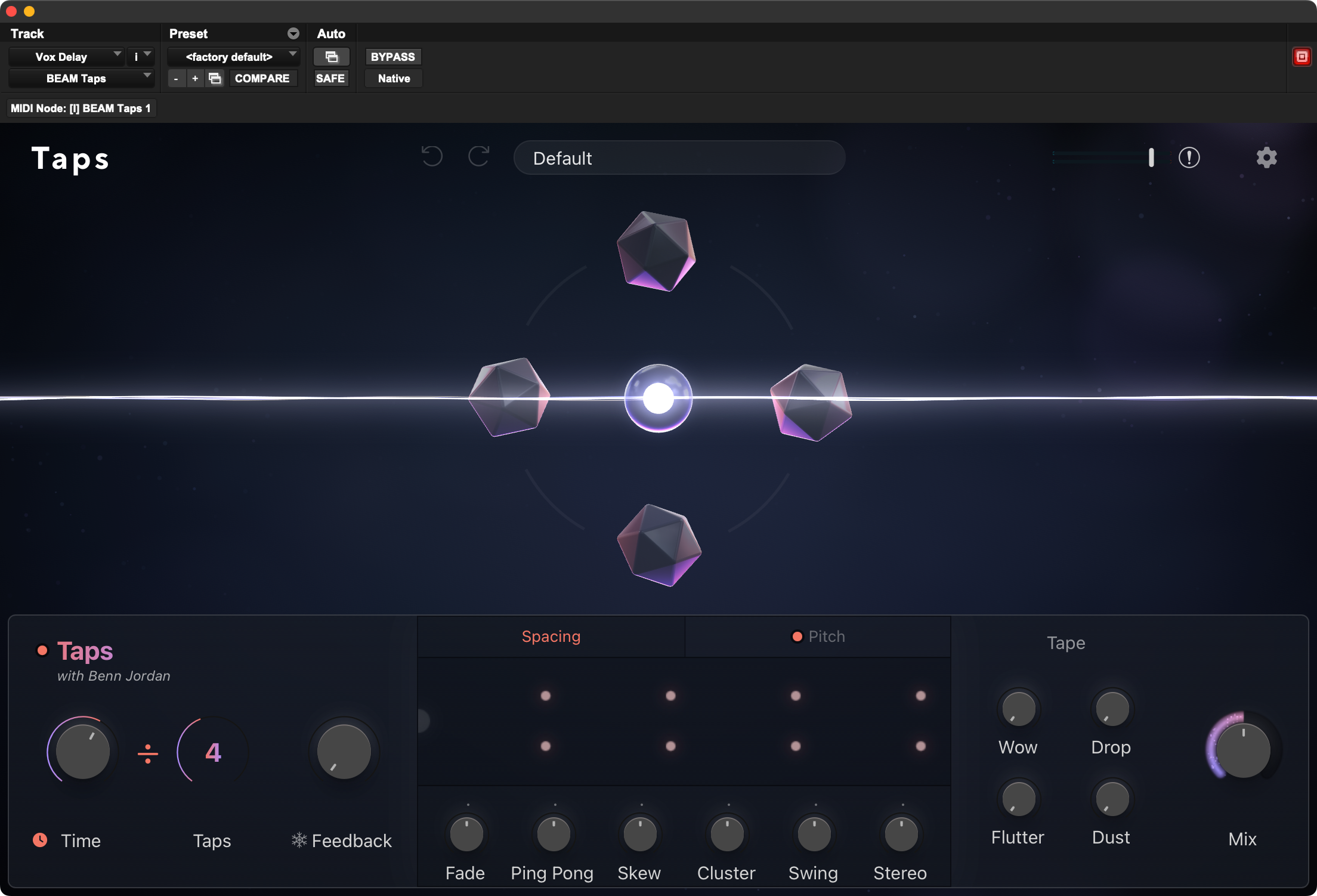Toggle the Taps power dot
The image size is (1317, 896).
pyautogui.click(x=42, y=650)
